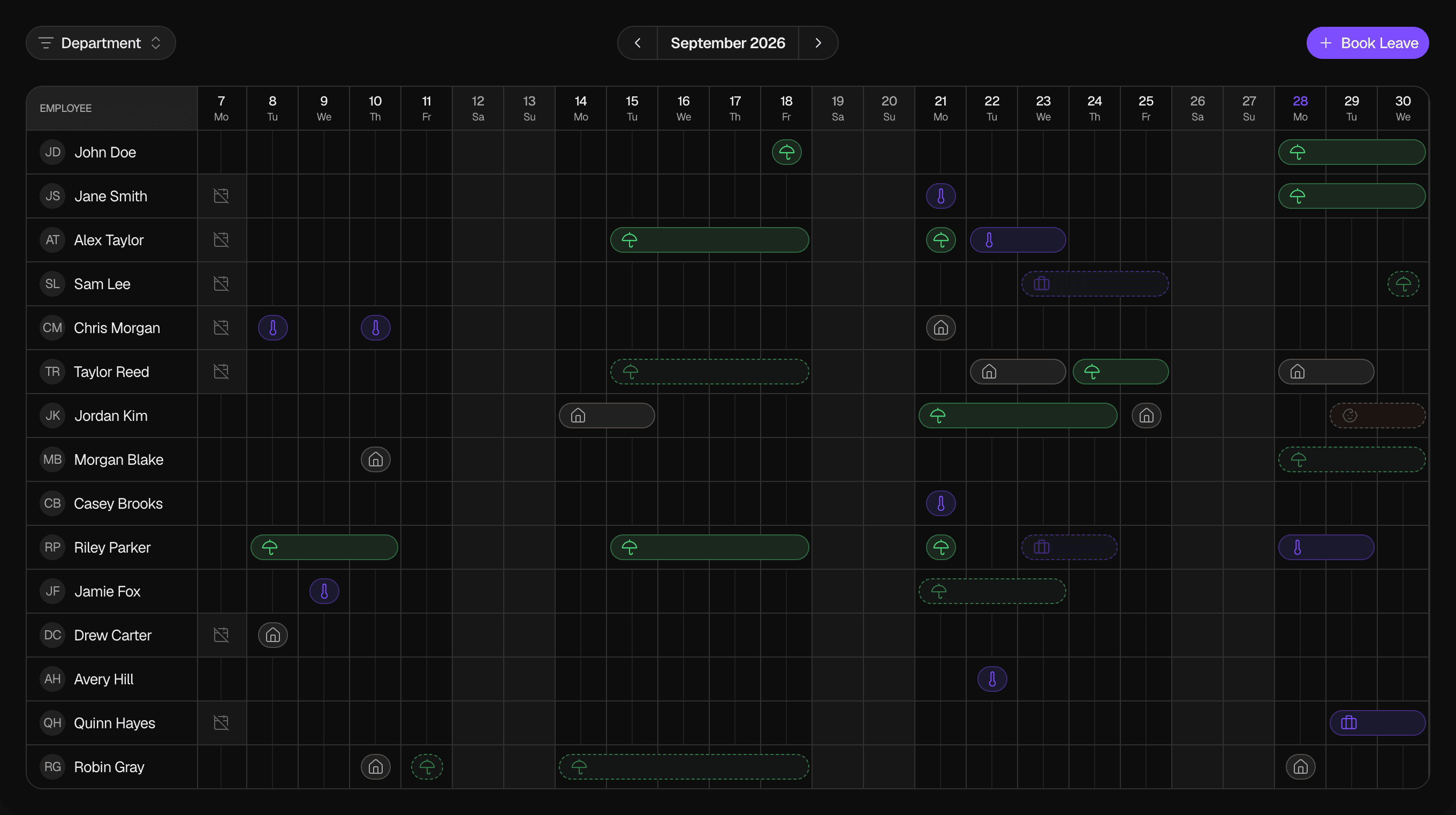Select the Sam Lee employee name
This screenshot has width=1456, height=815.
(x=102, y=284)
